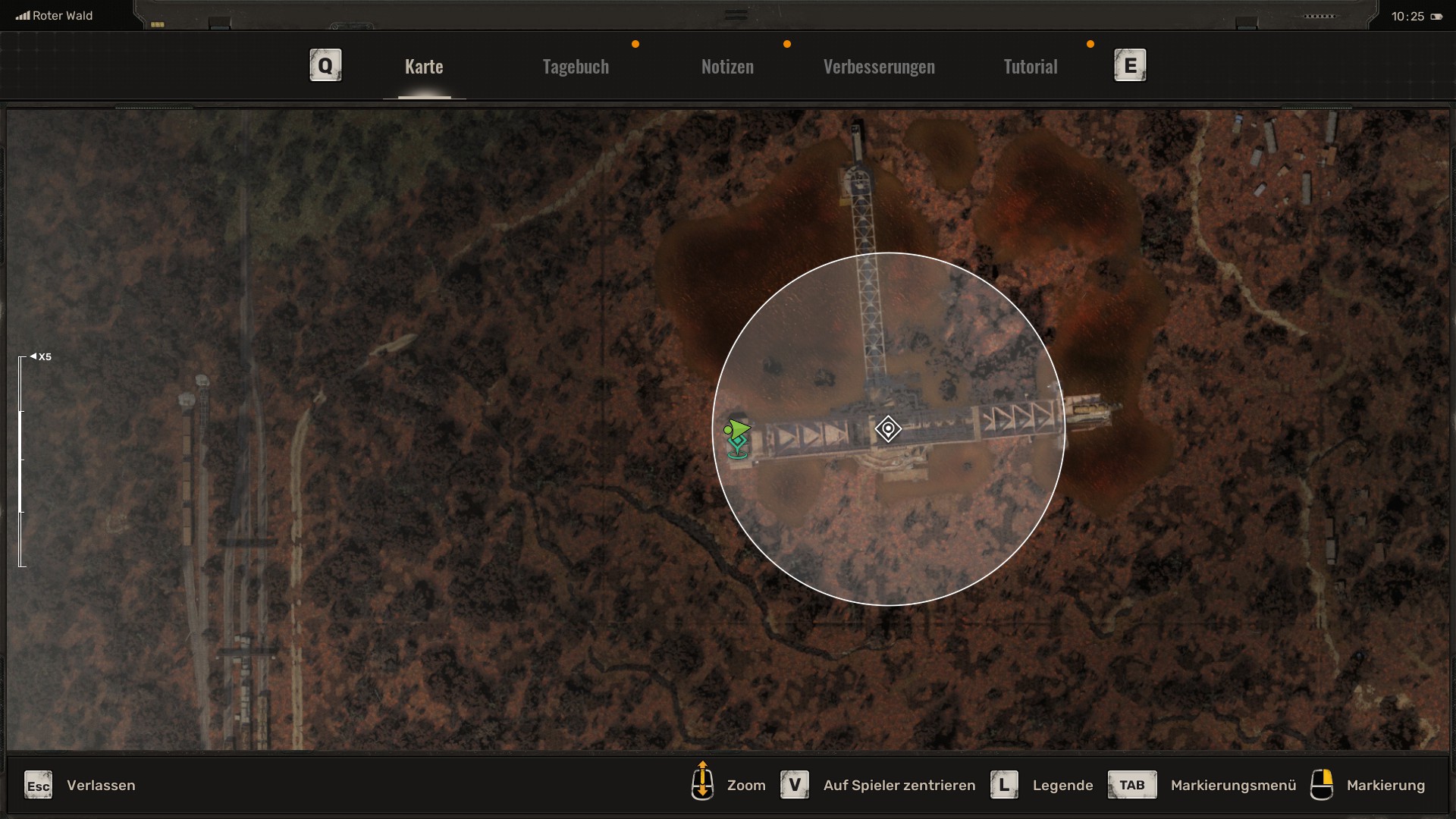The height and width of the screenshot is (819, 1456).
Task: Click the diamond objective marker on map
Action: click(x=888, y=428)
